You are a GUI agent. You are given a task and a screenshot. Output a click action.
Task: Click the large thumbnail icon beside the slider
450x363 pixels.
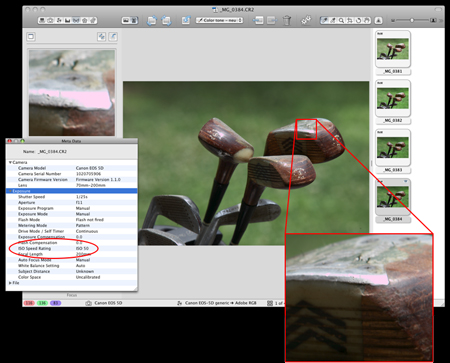[x=433, y=20]
